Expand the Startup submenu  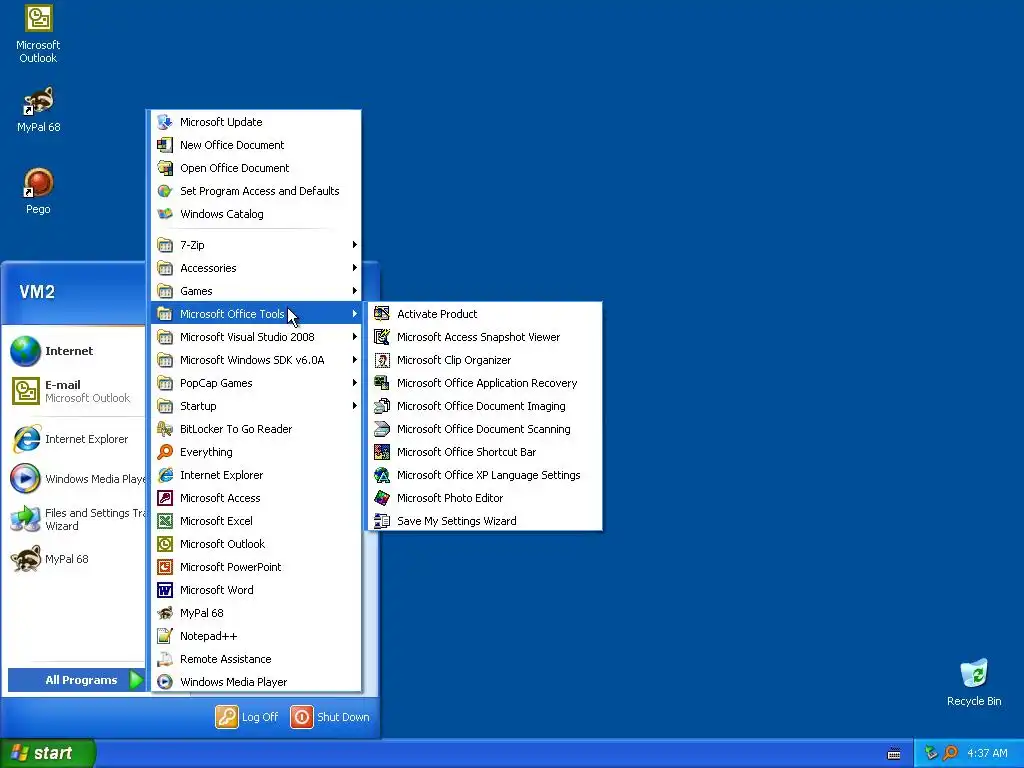coord(256,406)
